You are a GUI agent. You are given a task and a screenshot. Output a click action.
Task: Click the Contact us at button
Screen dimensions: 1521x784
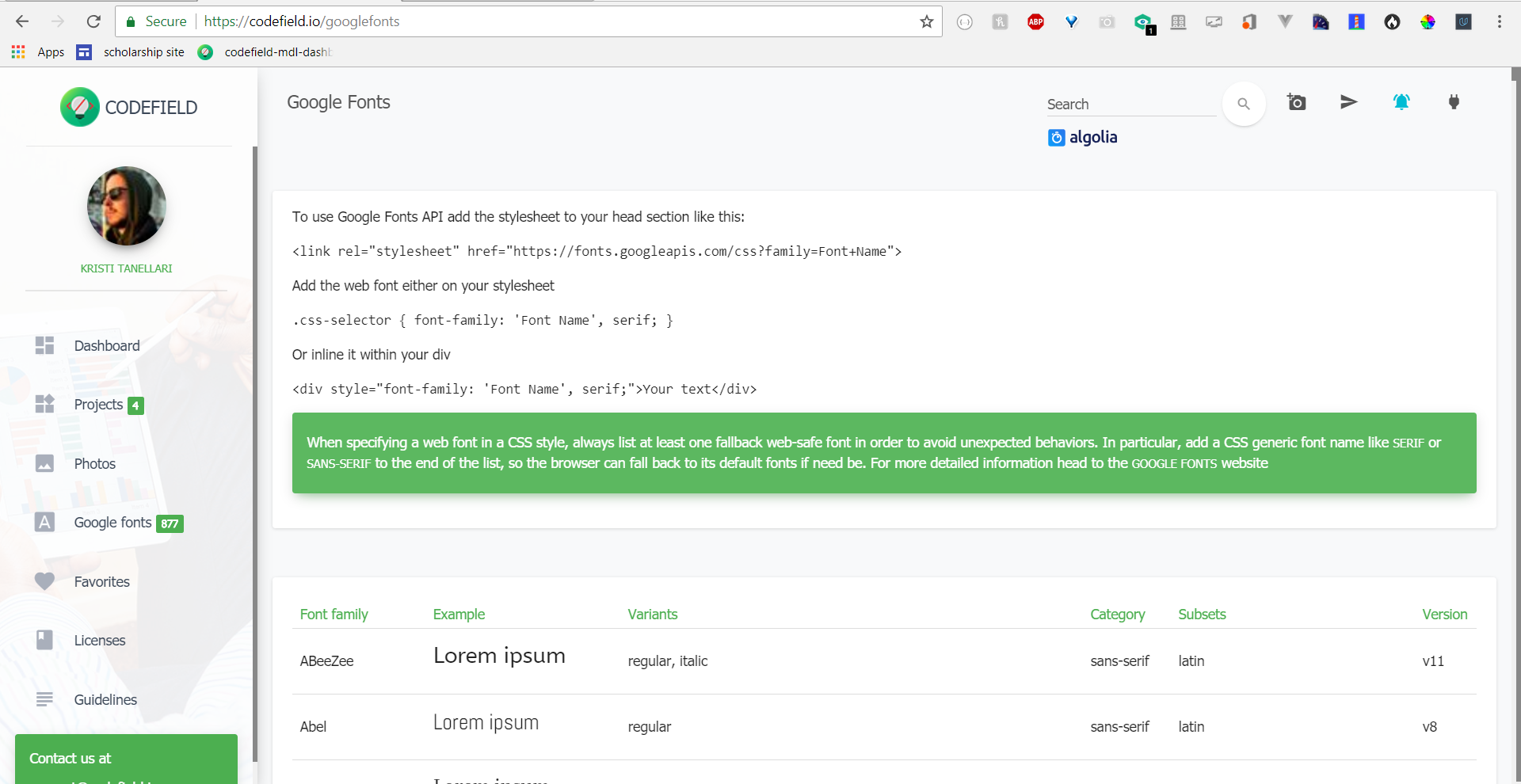[x=126, y=759]
